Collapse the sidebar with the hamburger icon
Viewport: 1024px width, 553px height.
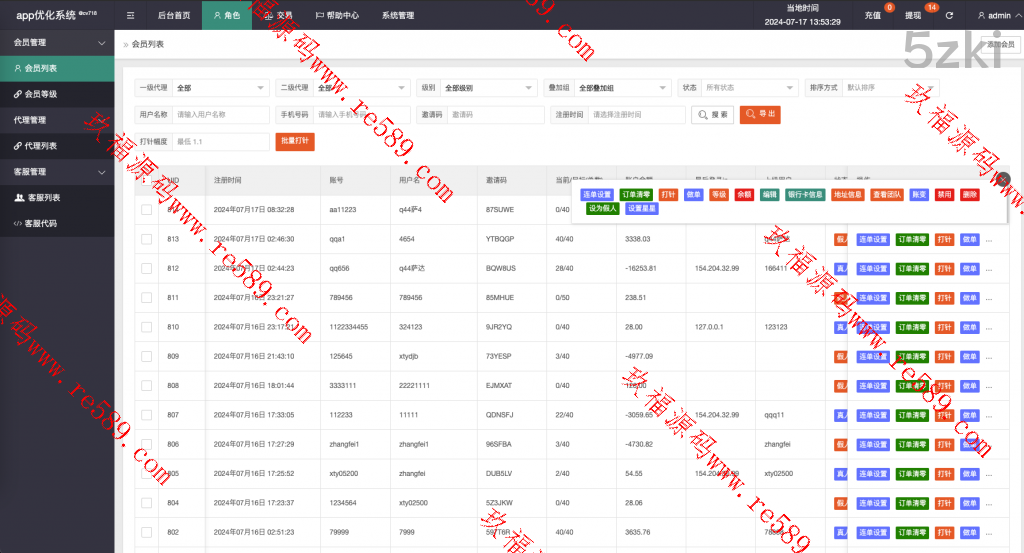pyautogui.click(x=130, y=16)
